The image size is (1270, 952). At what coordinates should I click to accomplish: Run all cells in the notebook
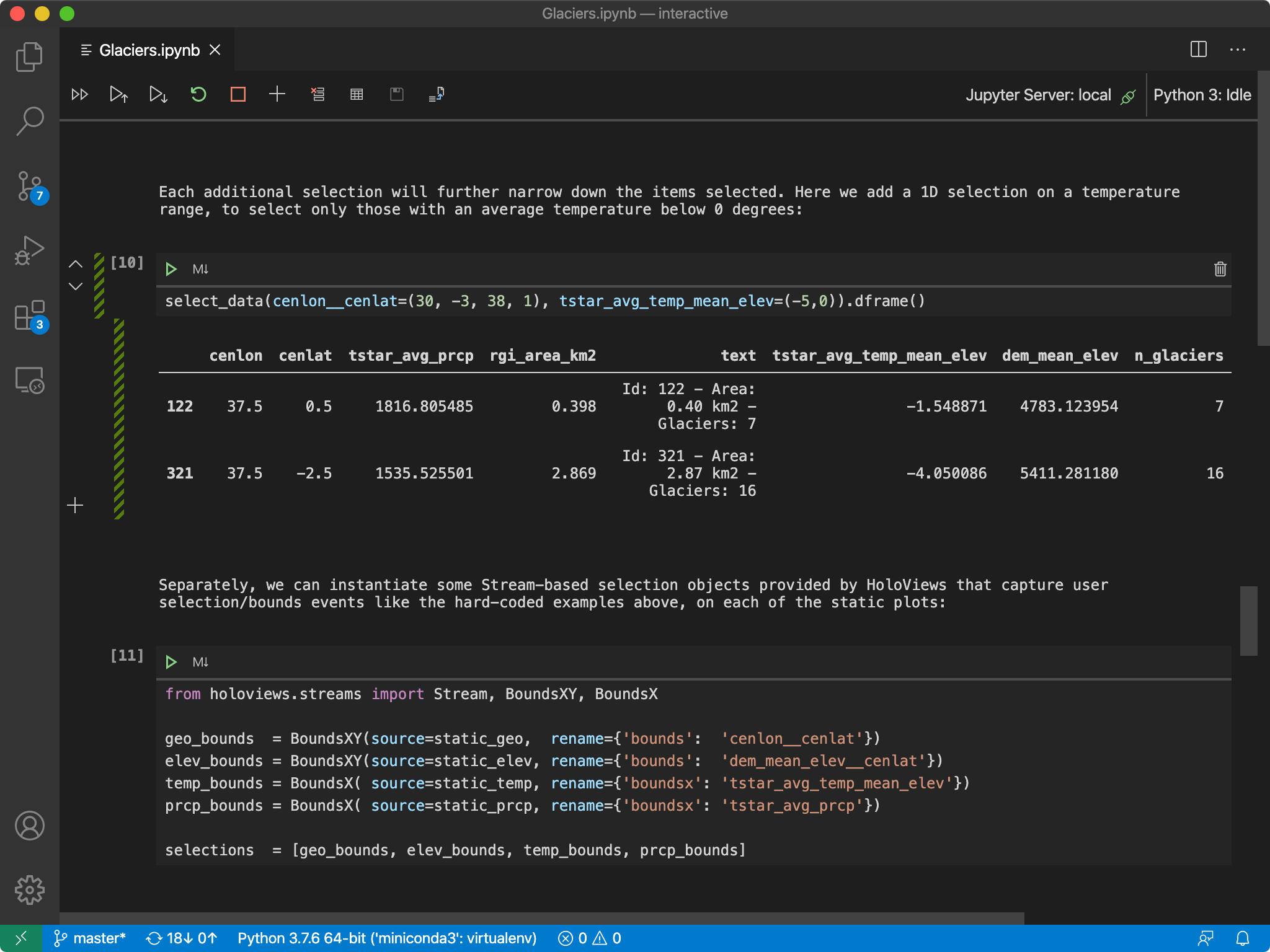(x=79, y=94)
